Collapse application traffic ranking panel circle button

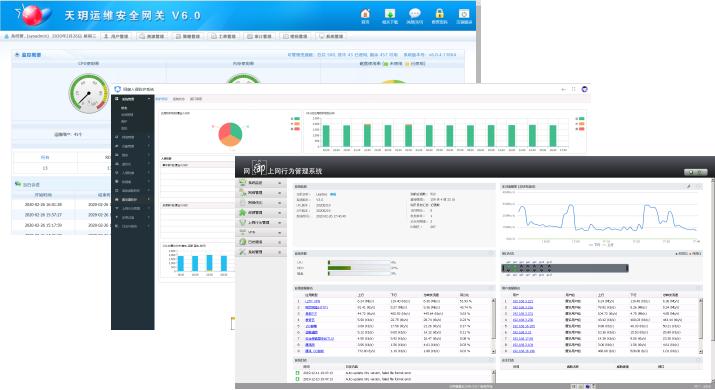(x=491, y=288)
